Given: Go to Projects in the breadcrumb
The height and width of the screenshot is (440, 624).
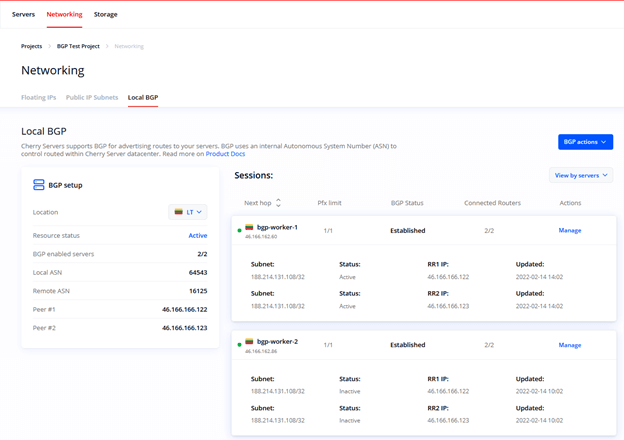Looking at the screenshot, I should click(x=32, y=46).
